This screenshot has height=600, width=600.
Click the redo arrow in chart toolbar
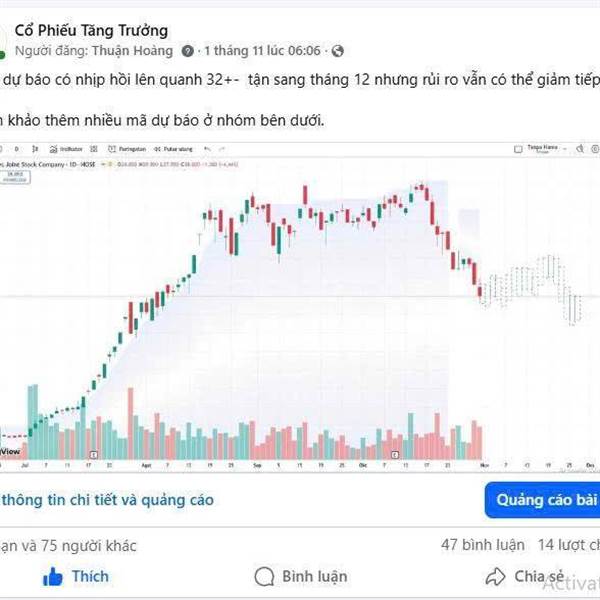coord(222,149)
